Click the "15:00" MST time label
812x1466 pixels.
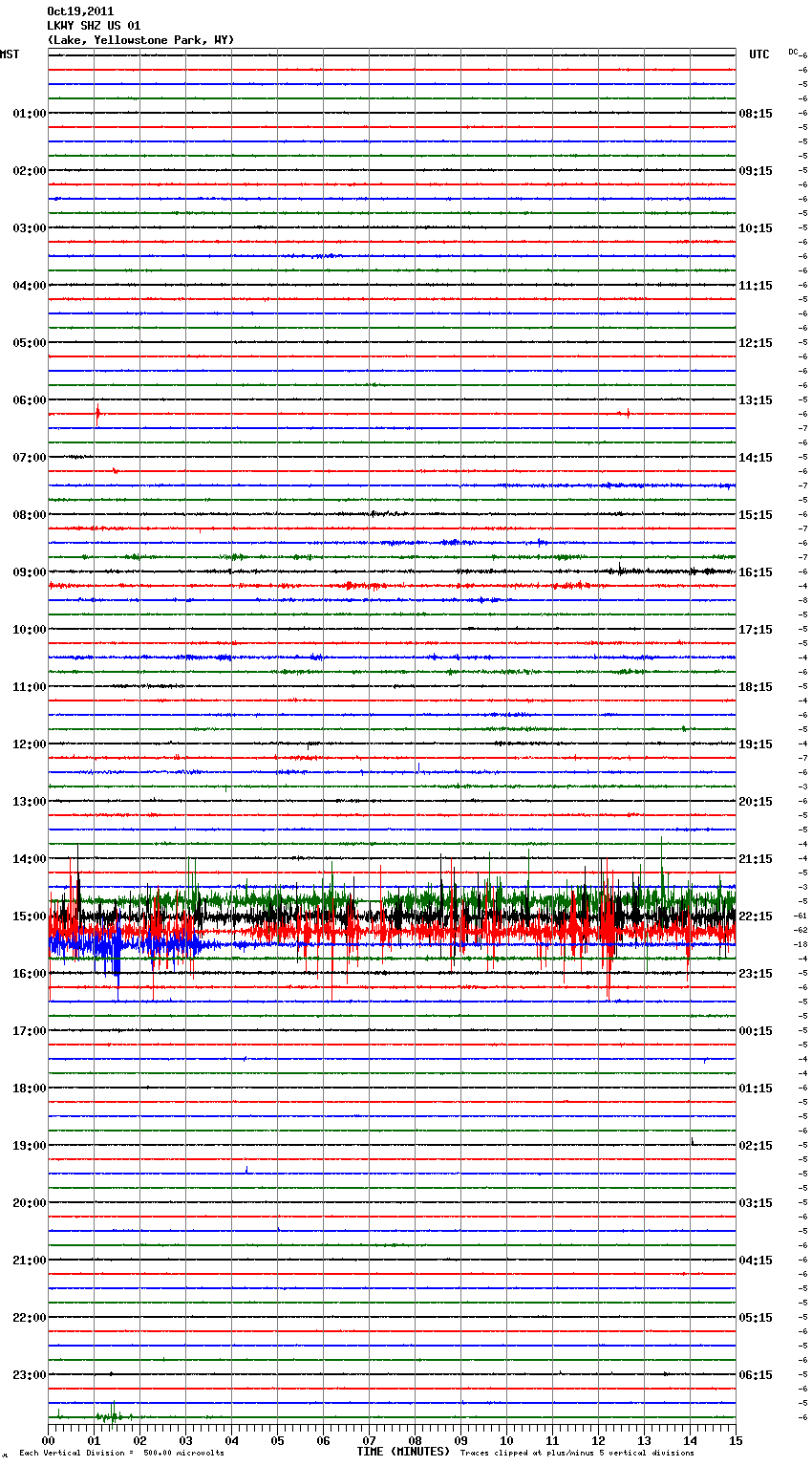(x=30, y=916)
